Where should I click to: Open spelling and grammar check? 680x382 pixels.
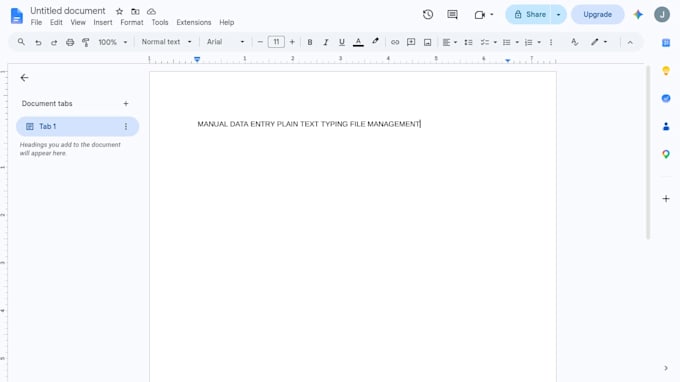click(x=574, y=42)
